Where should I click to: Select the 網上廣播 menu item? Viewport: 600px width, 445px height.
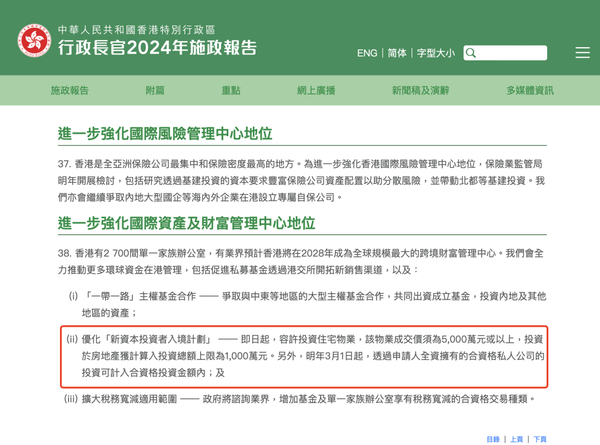[x=316, y=90]
